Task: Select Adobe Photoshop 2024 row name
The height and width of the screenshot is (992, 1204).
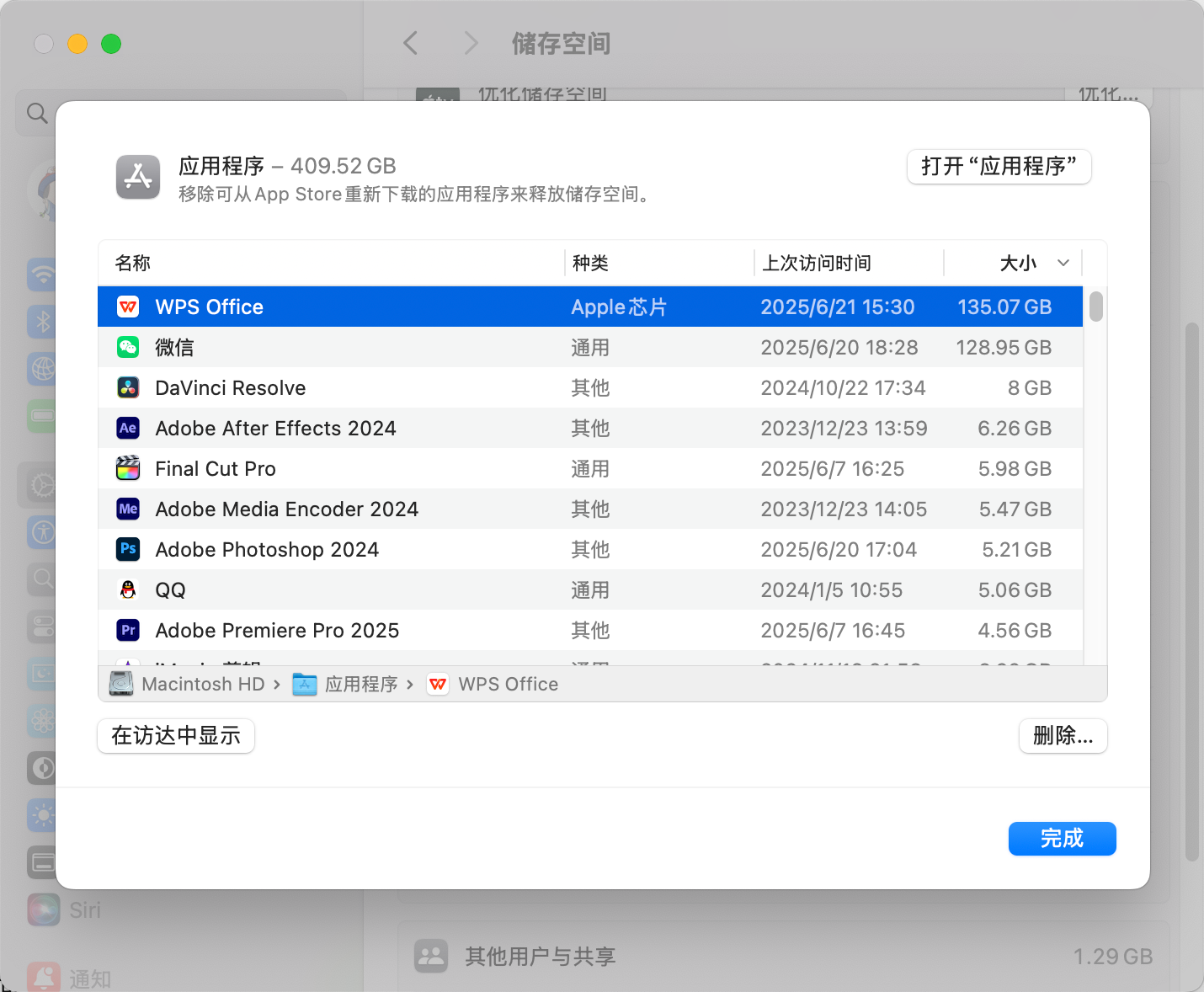Action: tap(267, 549)
